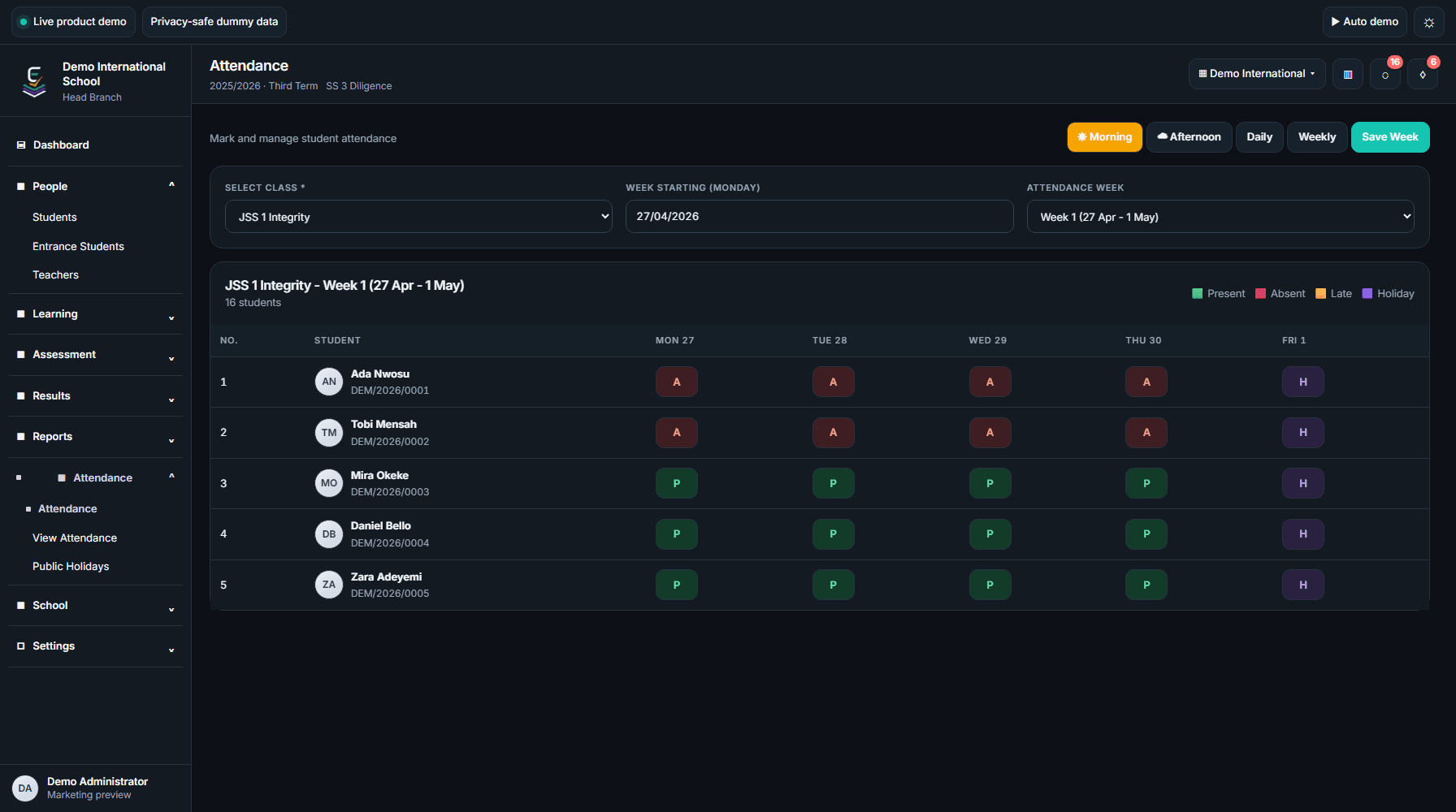Click Tobi Mensah's TM avatar
The image size is (1456, 812).
click(x=329, y=433)
